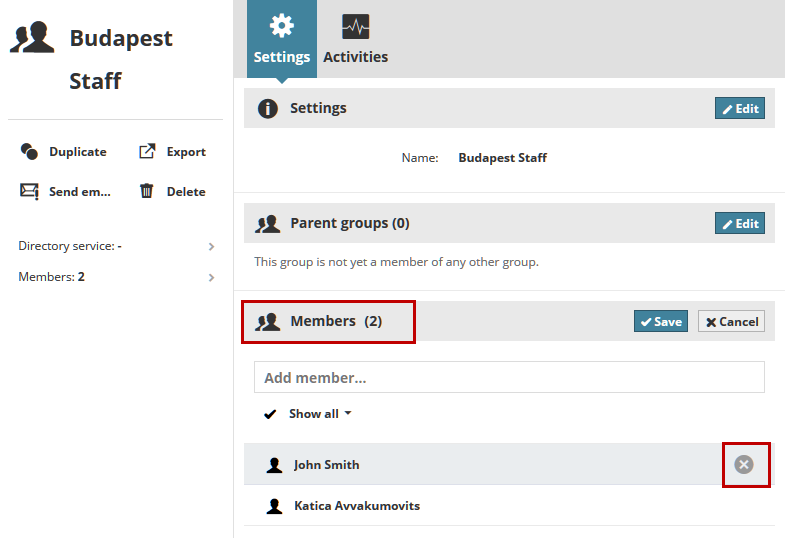Click the Settings info icon in header

tap(267, 108)
